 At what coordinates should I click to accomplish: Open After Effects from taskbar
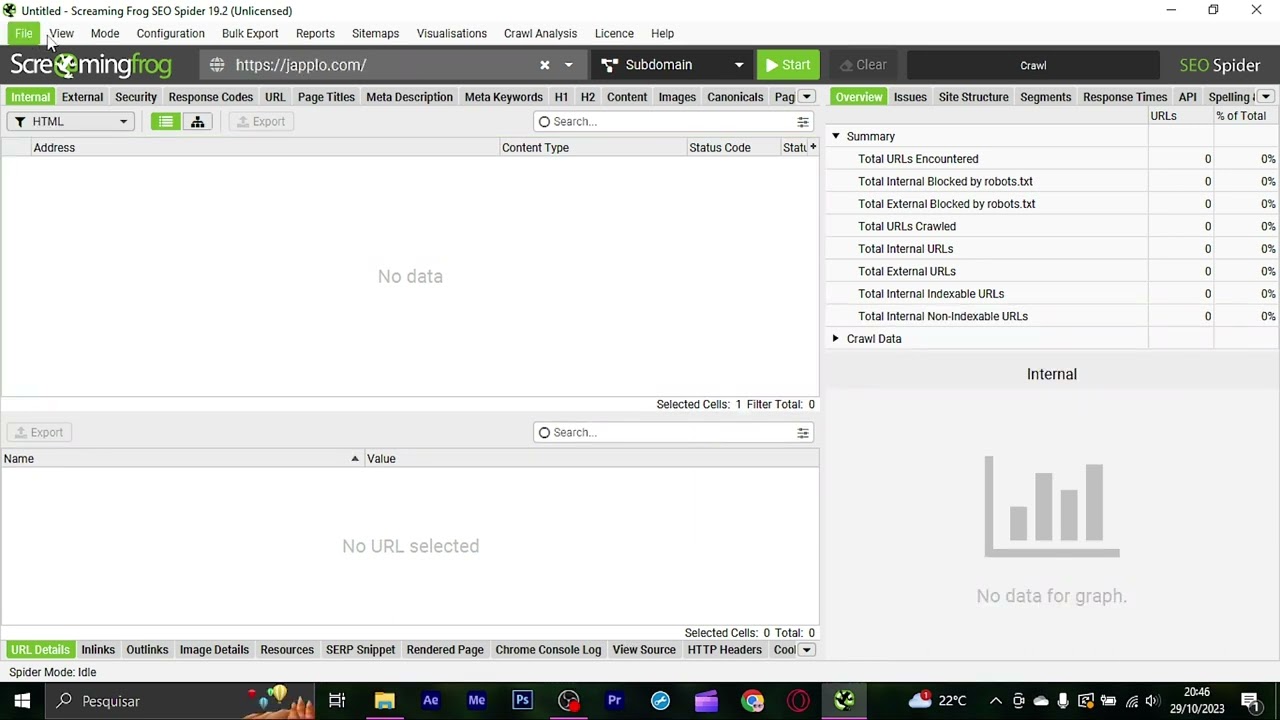pyautogui.click(x=431, y=701)
